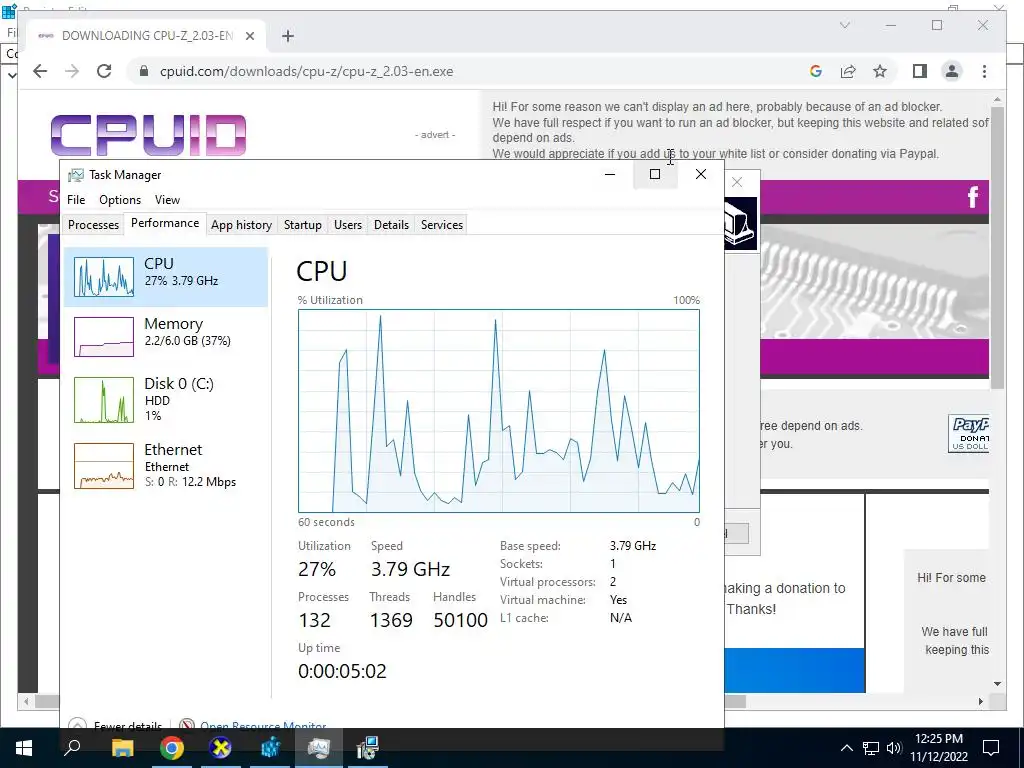Viewport: 1024px width, 768px height.
Task: Share this page icon in Chrome
Action: [848, 71]
